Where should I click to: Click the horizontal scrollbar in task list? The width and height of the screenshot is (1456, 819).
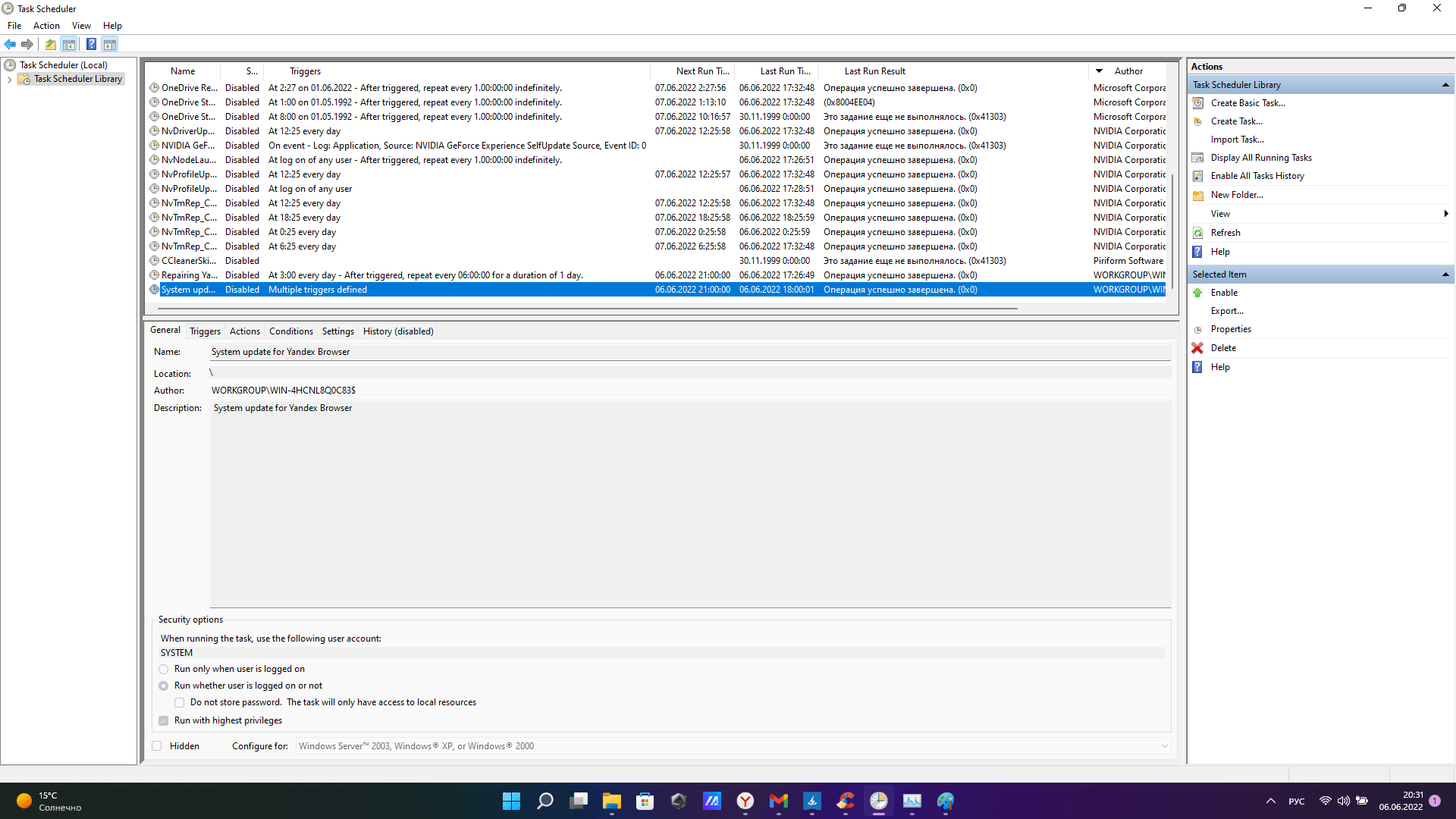[x=588, y=309]
